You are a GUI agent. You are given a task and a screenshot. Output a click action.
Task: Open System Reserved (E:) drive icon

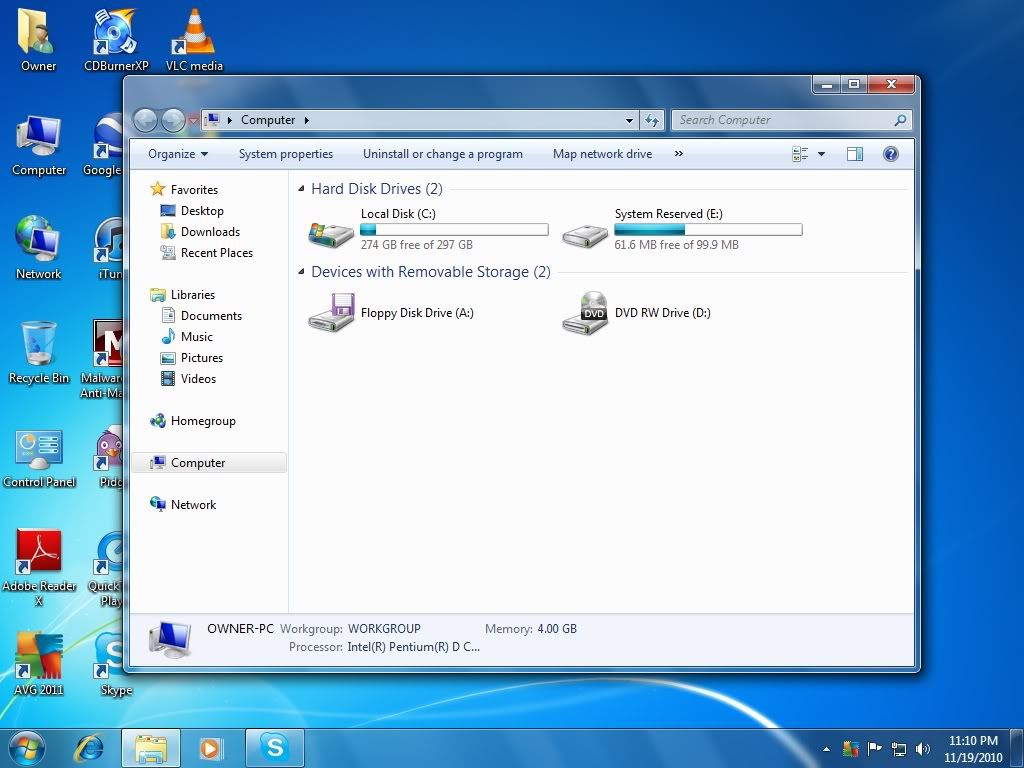pos(584,235)
